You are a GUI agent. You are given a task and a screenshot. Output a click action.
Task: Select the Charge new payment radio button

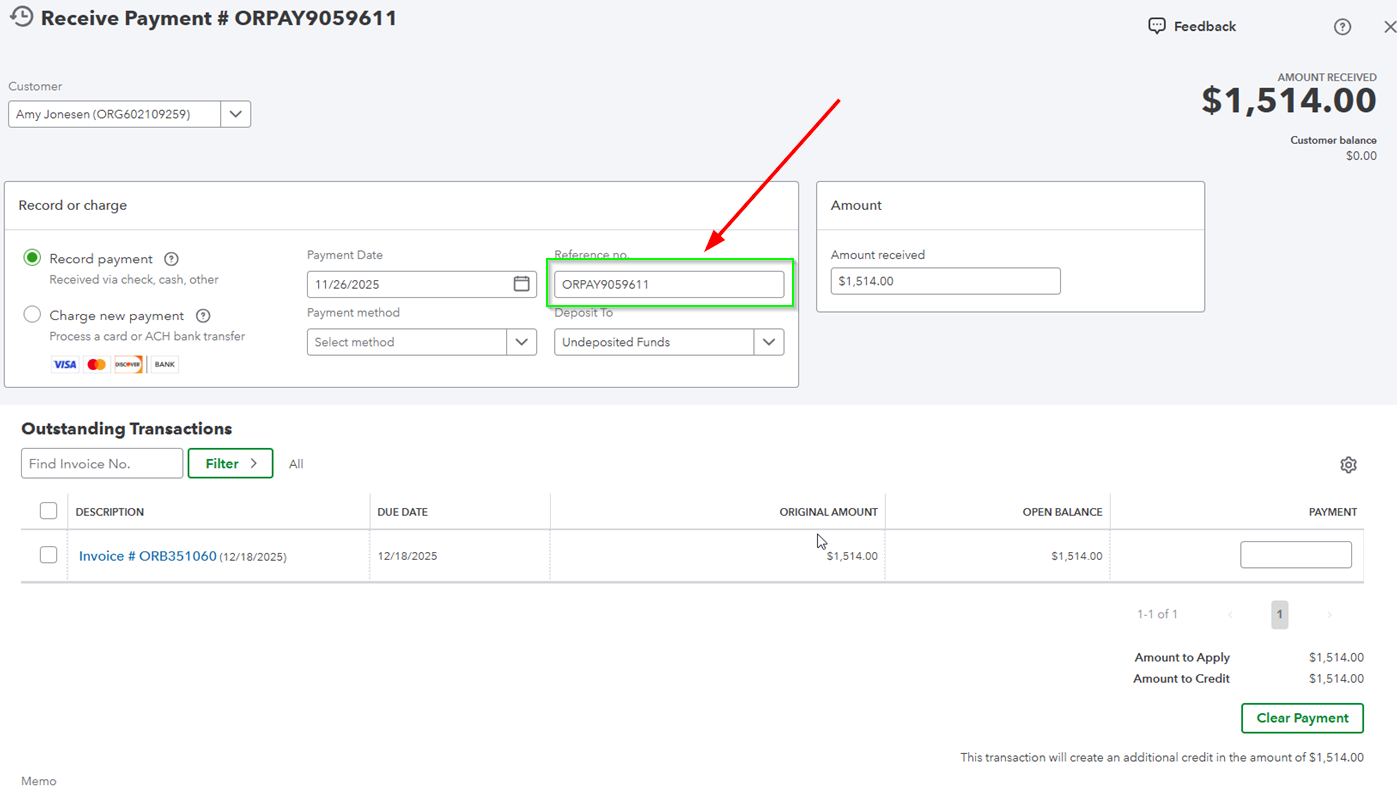point(31,313)
